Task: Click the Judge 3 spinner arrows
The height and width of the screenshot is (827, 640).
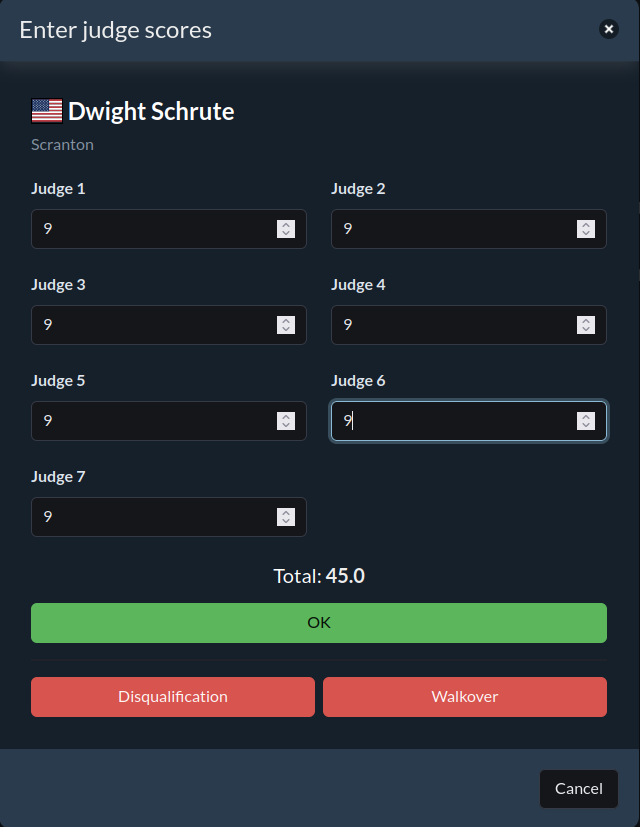Action: click(286, 325)
